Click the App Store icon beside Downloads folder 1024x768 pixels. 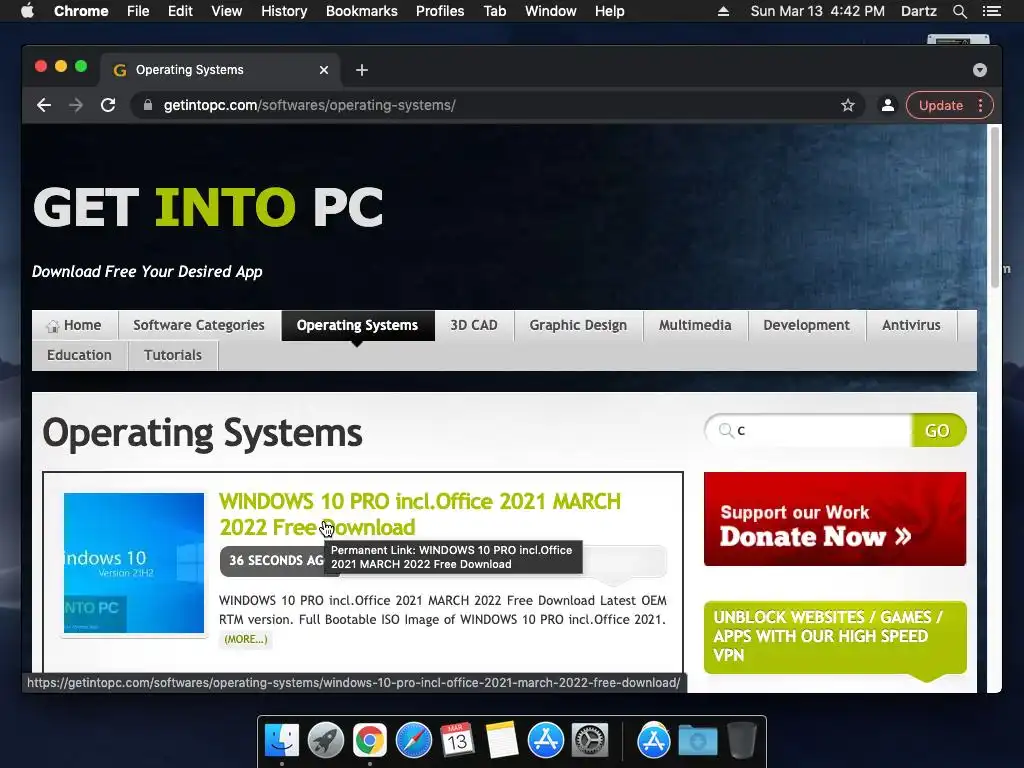pyautogui.click(x=653, y=741)
